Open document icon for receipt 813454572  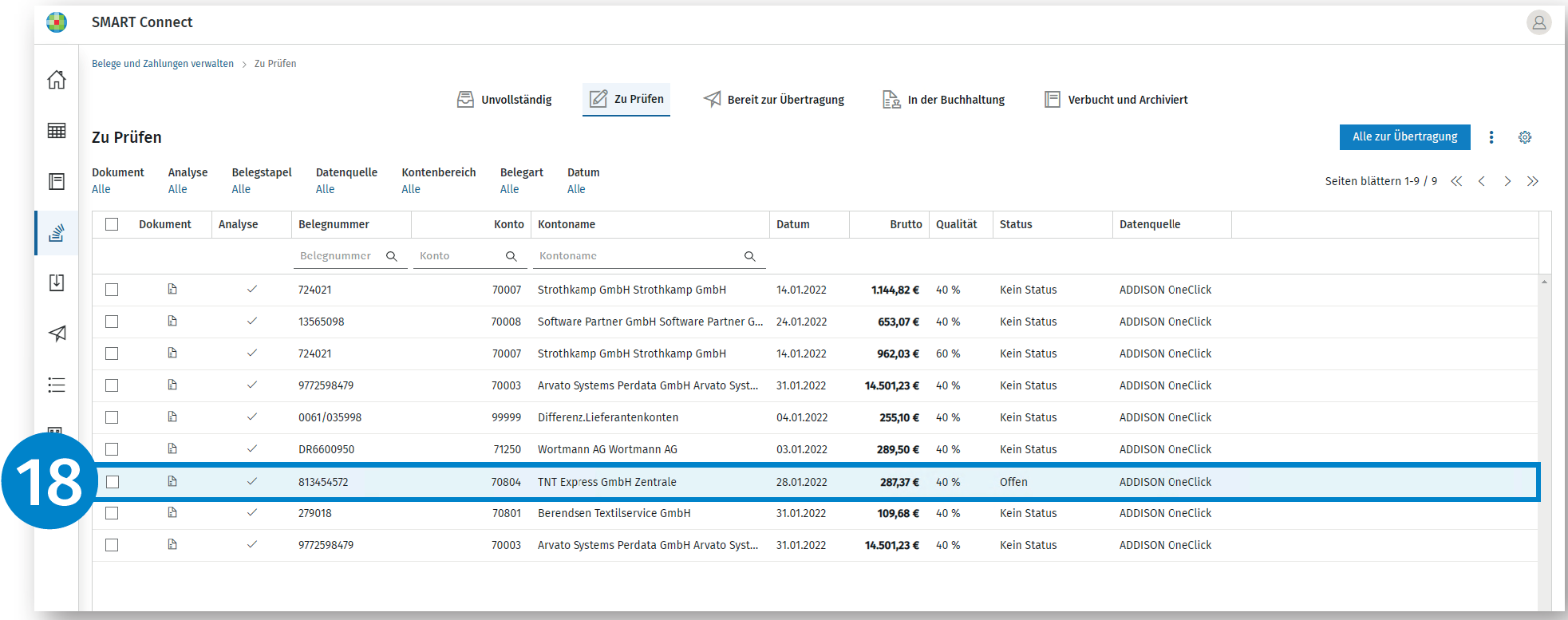(172, 481)
